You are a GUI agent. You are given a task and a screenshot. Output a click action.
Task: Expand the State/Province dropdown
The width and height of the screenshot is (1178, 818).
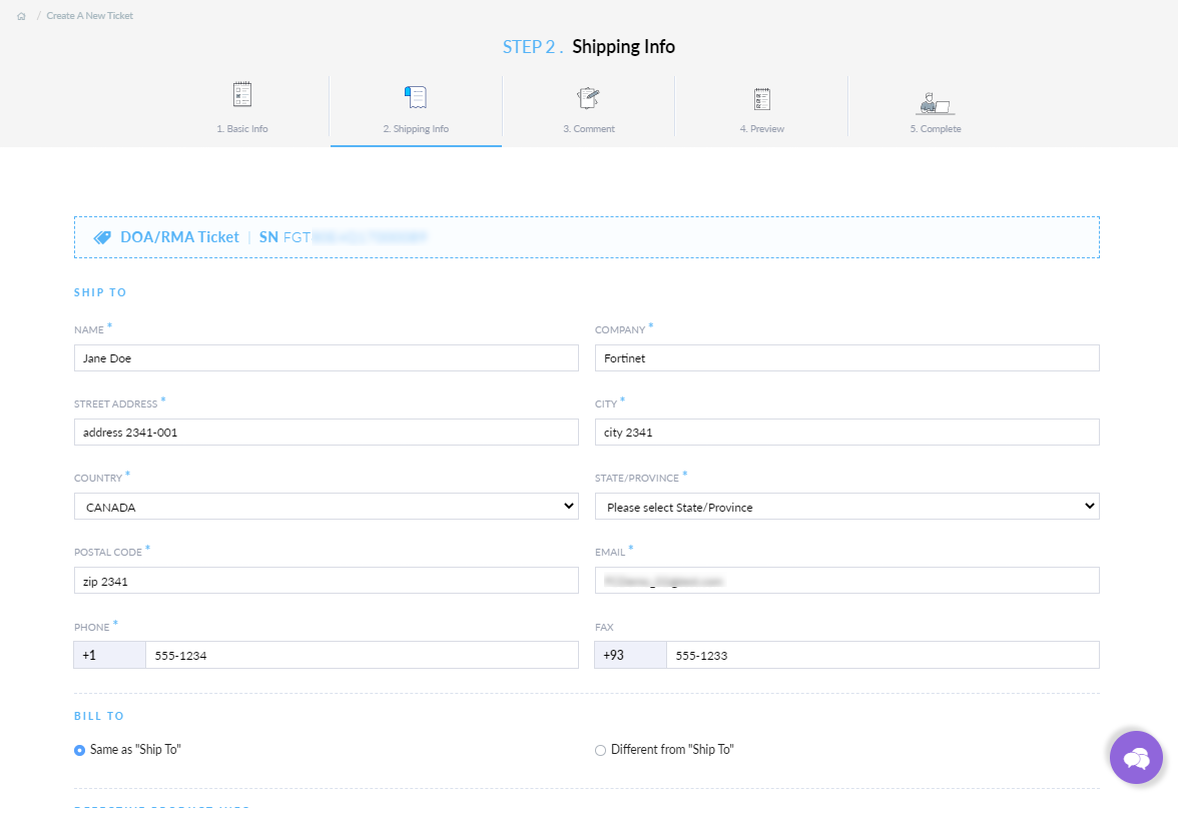pos(847,507)
